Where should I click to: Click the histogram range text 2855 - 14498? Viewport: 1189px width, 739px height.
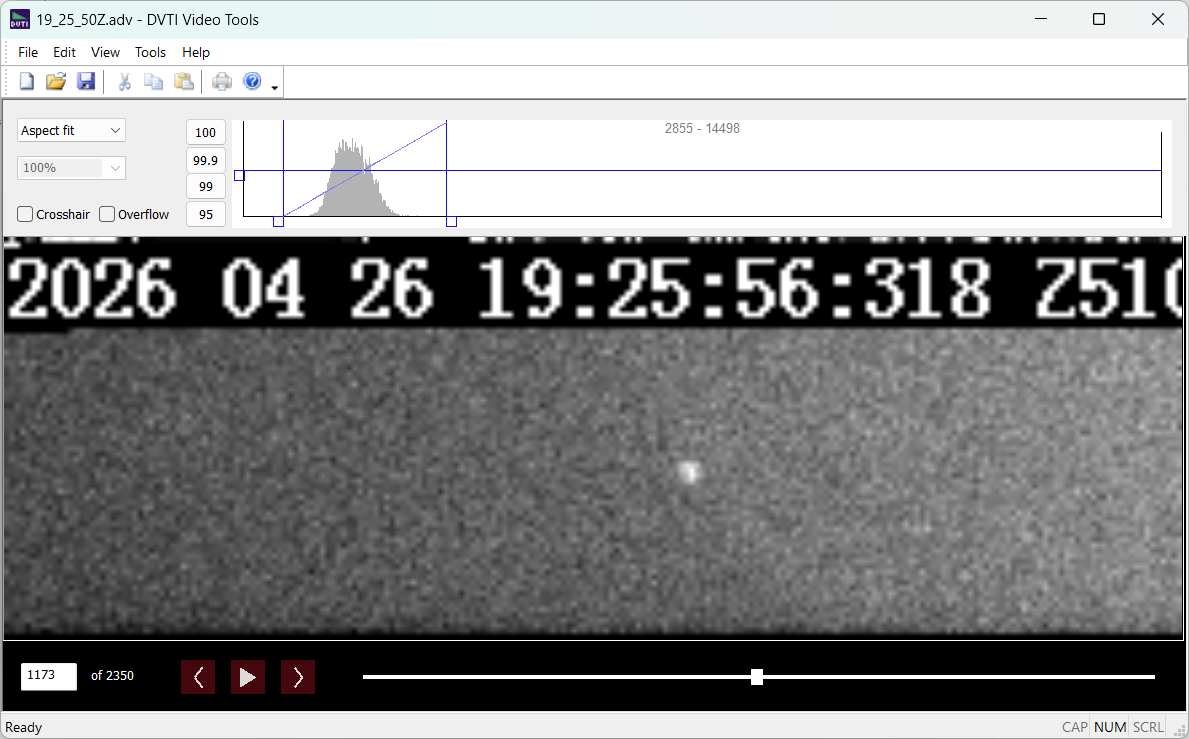tap(702, 129)
